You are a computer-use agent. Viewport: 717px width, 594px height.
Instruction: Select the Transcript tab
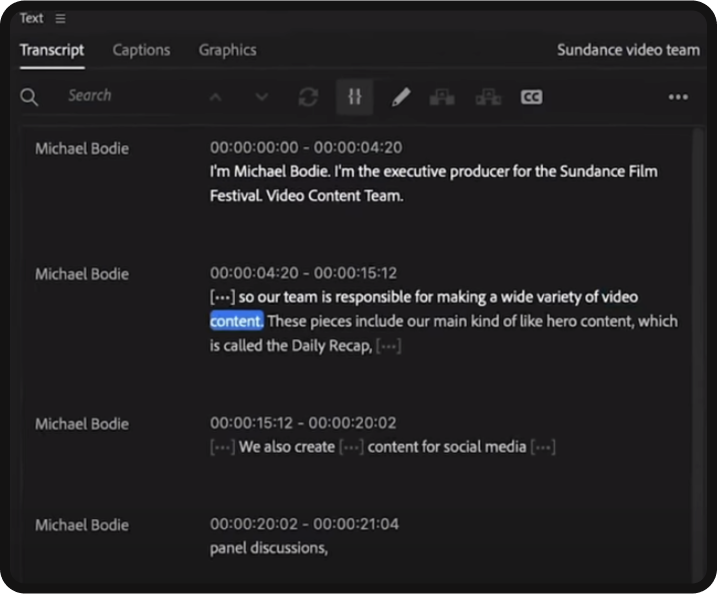click(x=52, y=50)
